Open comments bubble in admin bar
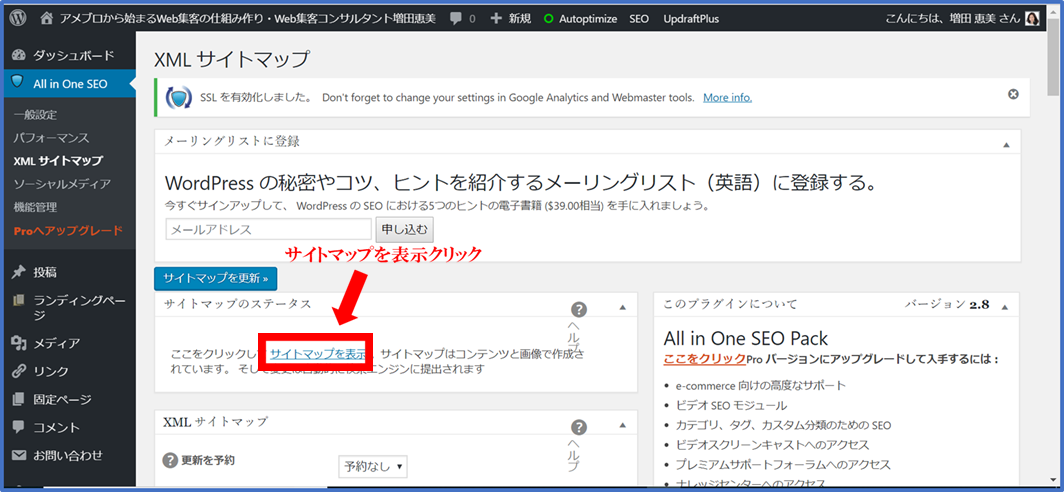Screen dimensions: 1064x492 pyautogui.click(x=456, y=19)
